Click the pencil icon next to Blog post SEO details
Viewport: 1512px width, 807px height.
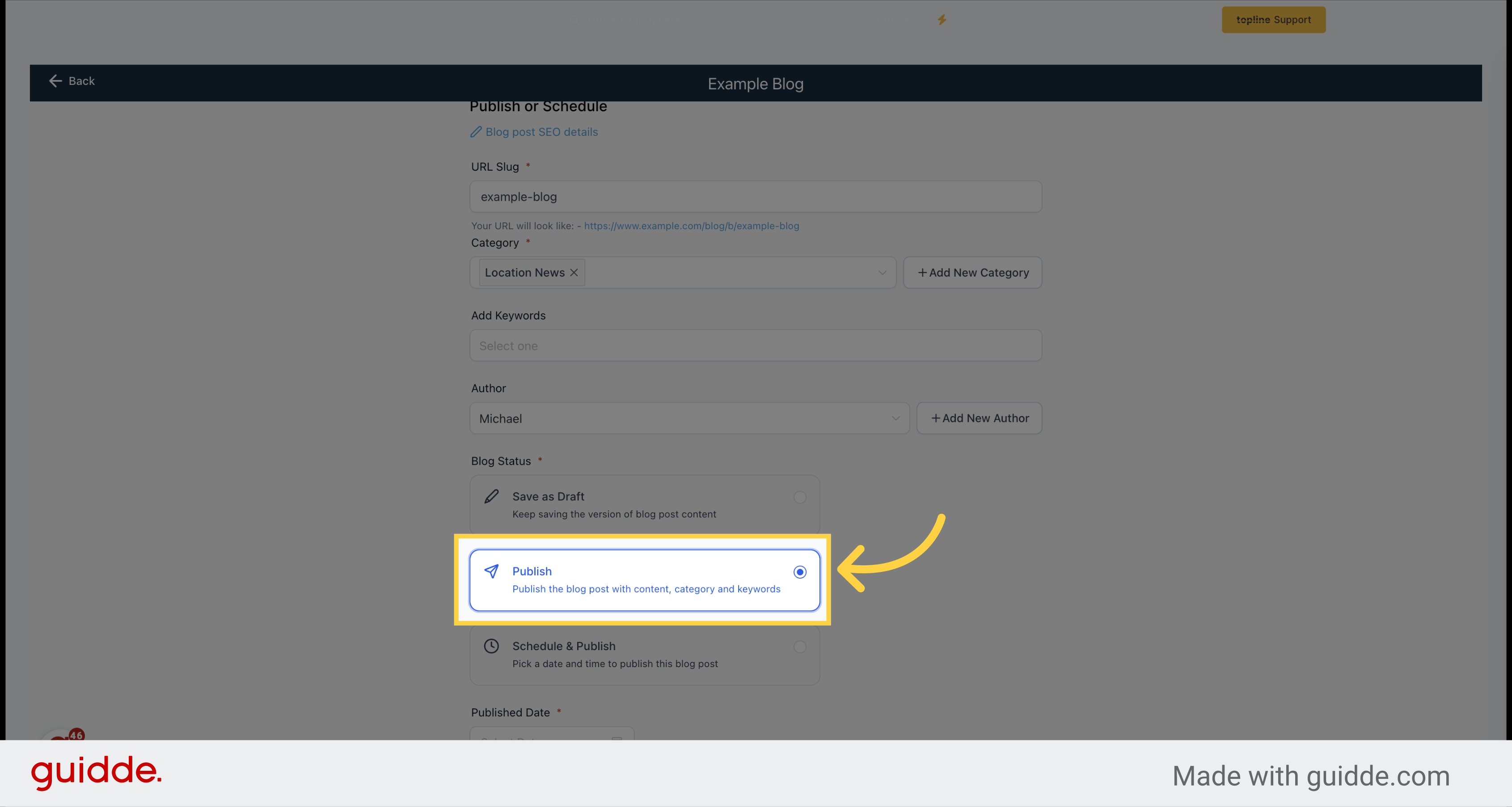[477, 132]
